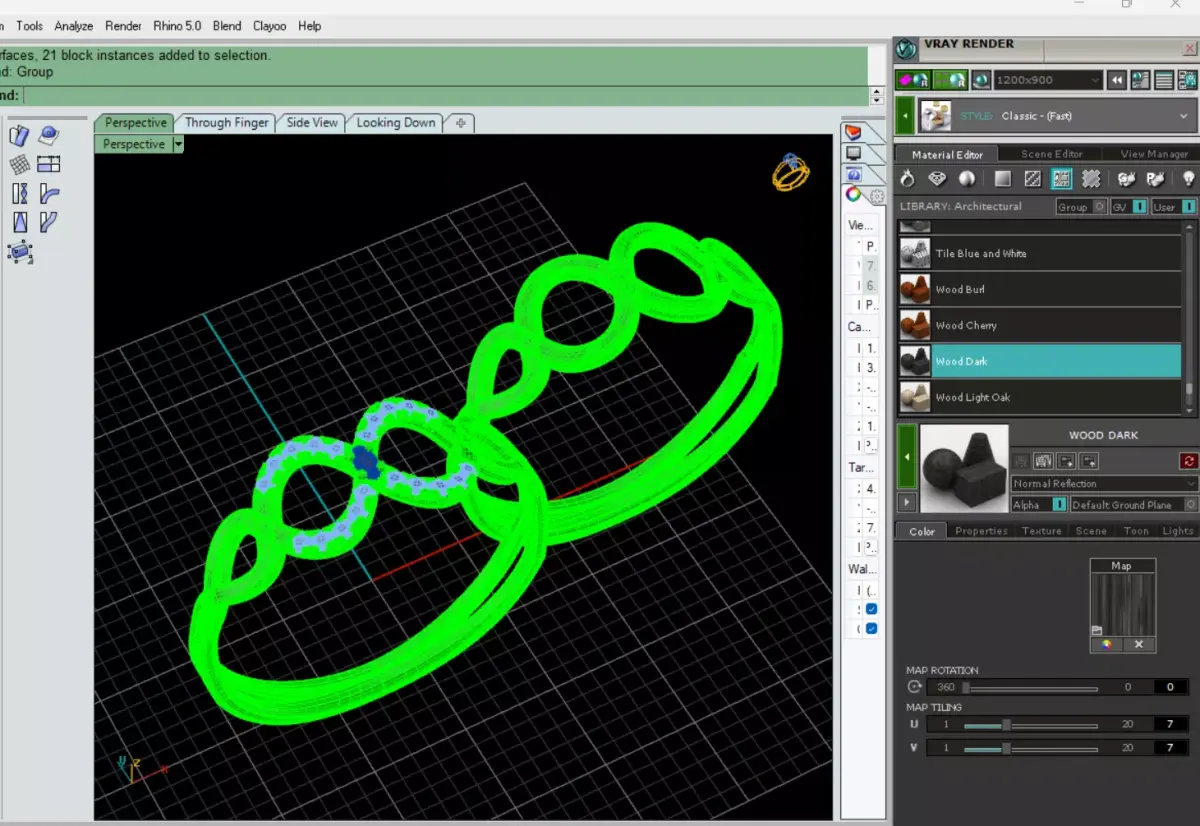This screenshot has width=1200, height=826.
Task: Click the green region render sphere button
Action: pyautogui.click(x=949, y=80)
